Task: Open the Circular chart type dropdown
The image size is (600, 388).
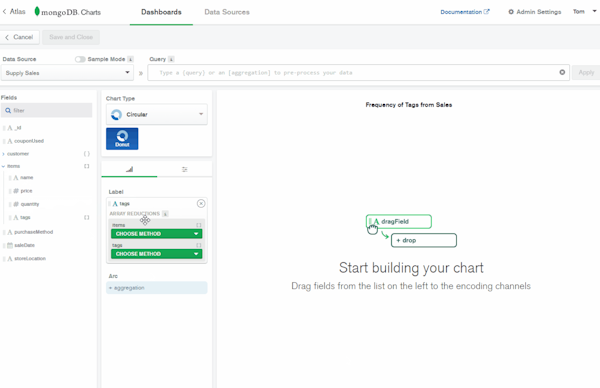Action: [x=157, y=114]
